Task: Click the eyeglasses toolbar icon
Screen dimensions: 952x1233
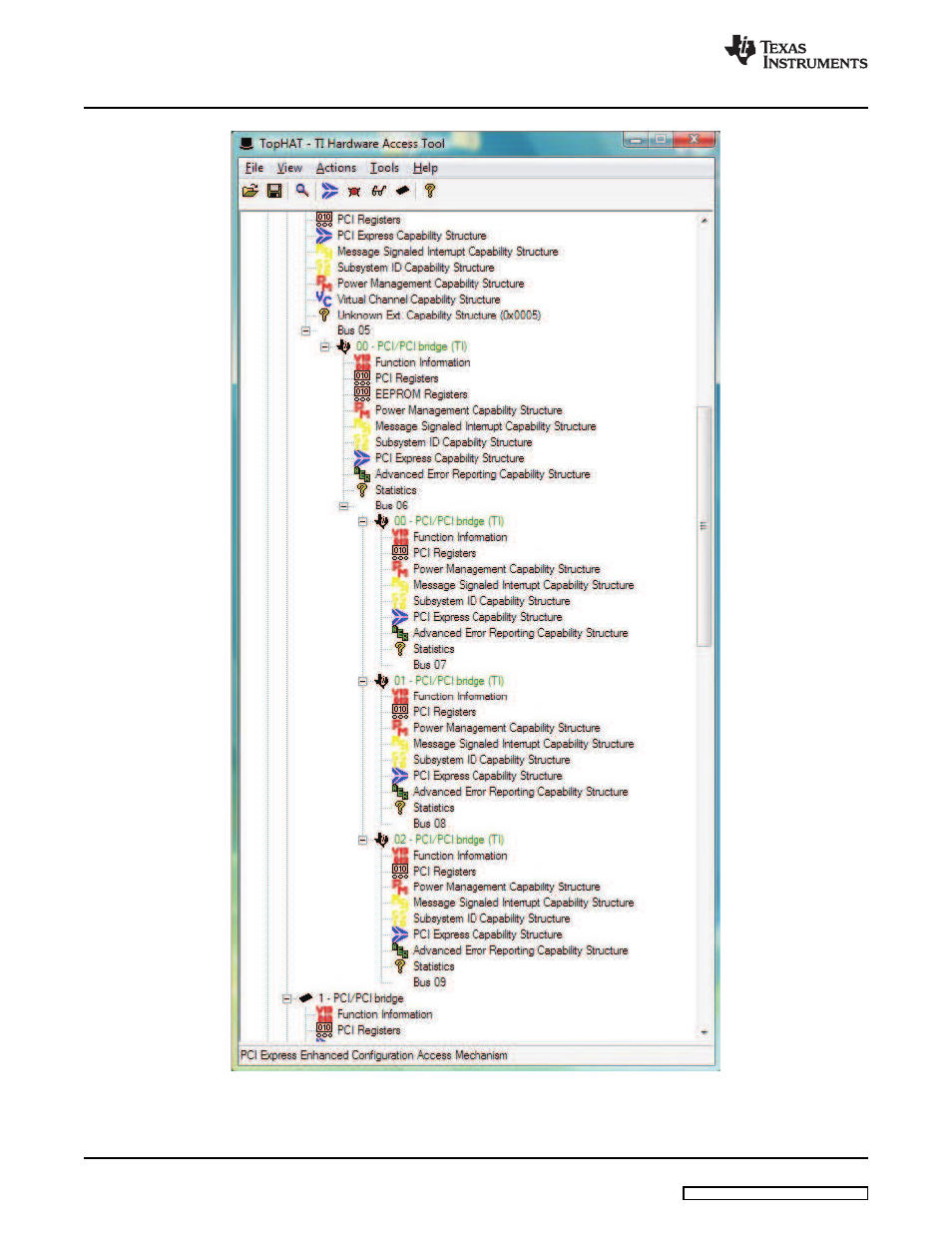Action: click(x=379, y=191)
